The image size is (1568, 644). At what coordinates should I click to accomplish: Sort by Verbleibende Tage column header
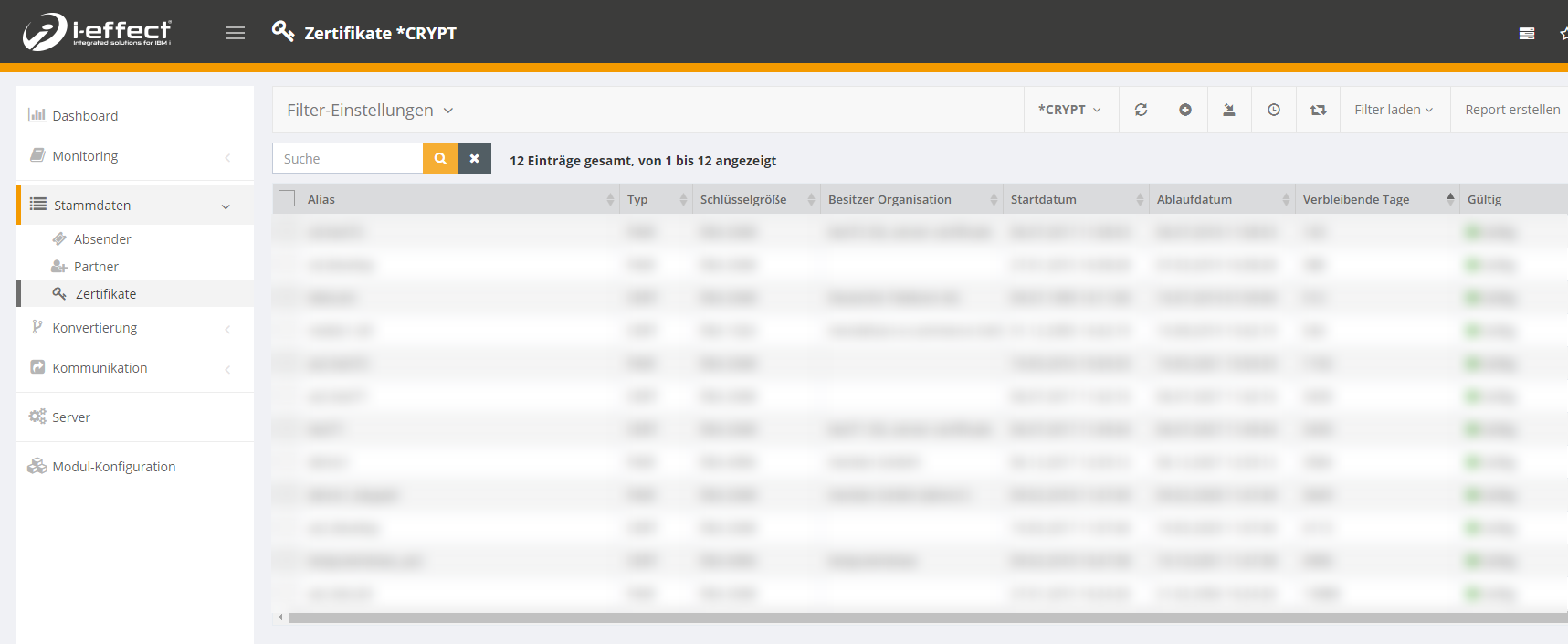1355,199
